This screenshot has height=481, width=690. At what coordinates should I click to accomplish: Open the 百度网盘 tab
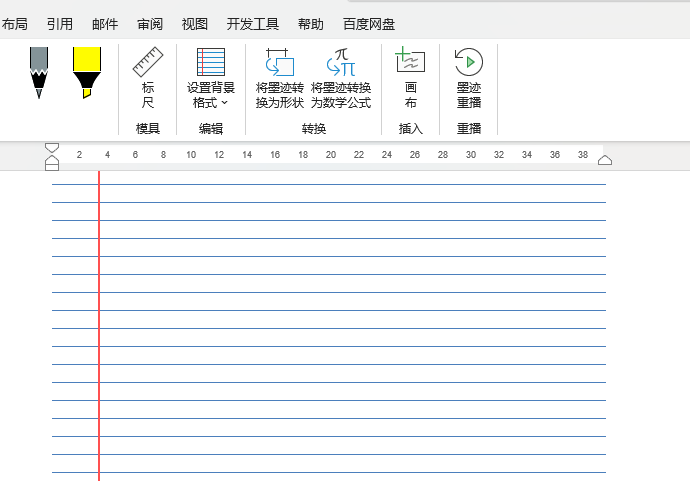pos(369,24)
